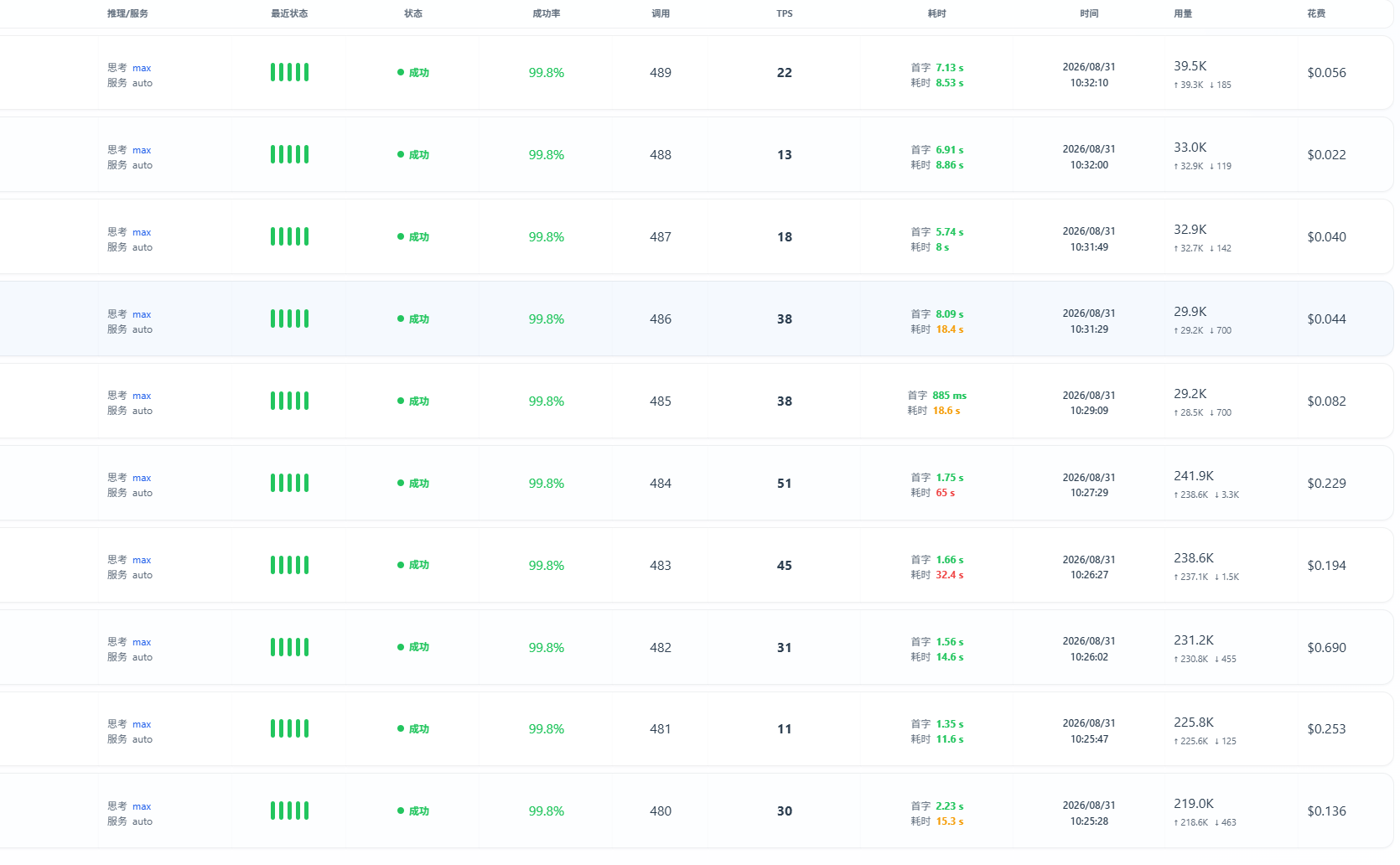Click the recent status bars for call 483
The image size is (1400, 865).
(x=289, y=565)
